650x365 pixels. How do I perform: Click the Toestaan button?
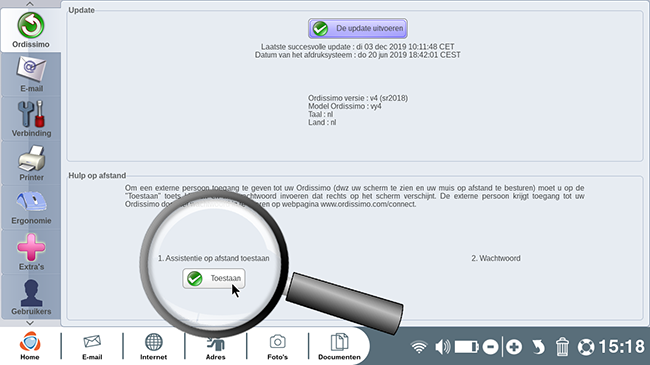[x=214, y=278]
